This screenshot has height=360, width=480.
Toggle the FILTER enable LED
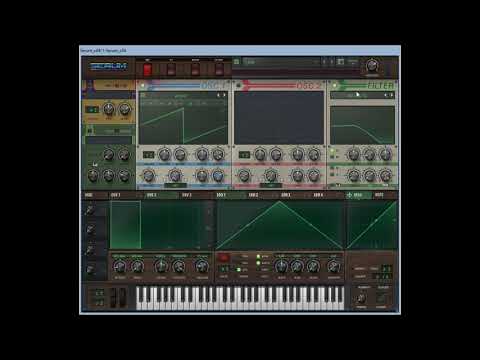click(334, 86)
